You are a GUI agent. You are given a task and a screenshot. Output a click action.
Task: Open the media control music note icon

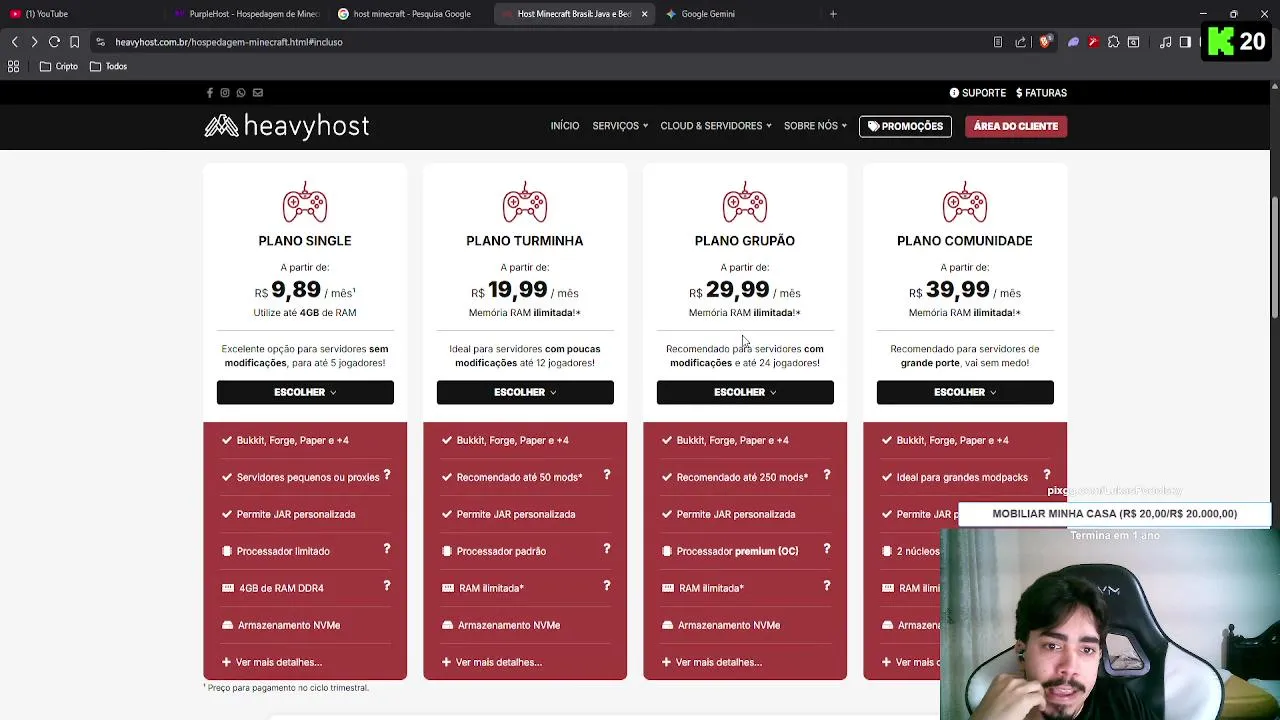pyautogui.click(x=1165, y=42)
